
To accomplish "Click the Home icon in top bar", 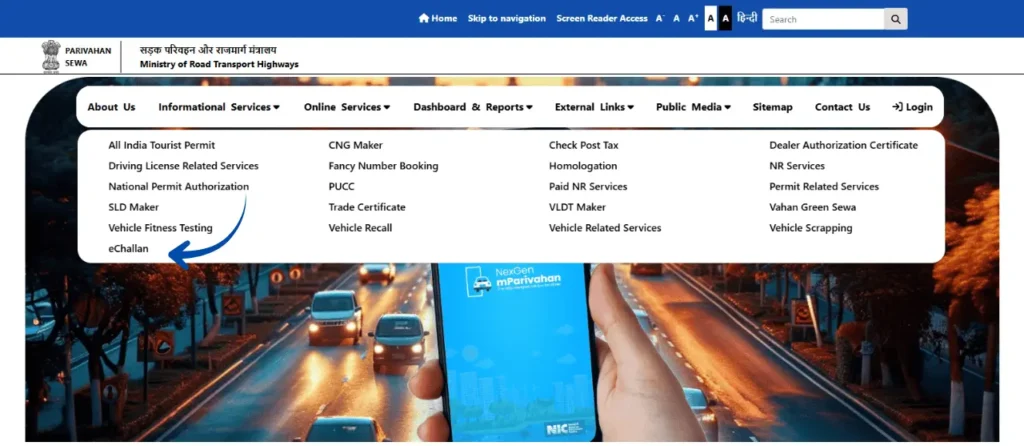I will (x=424, y=18).
